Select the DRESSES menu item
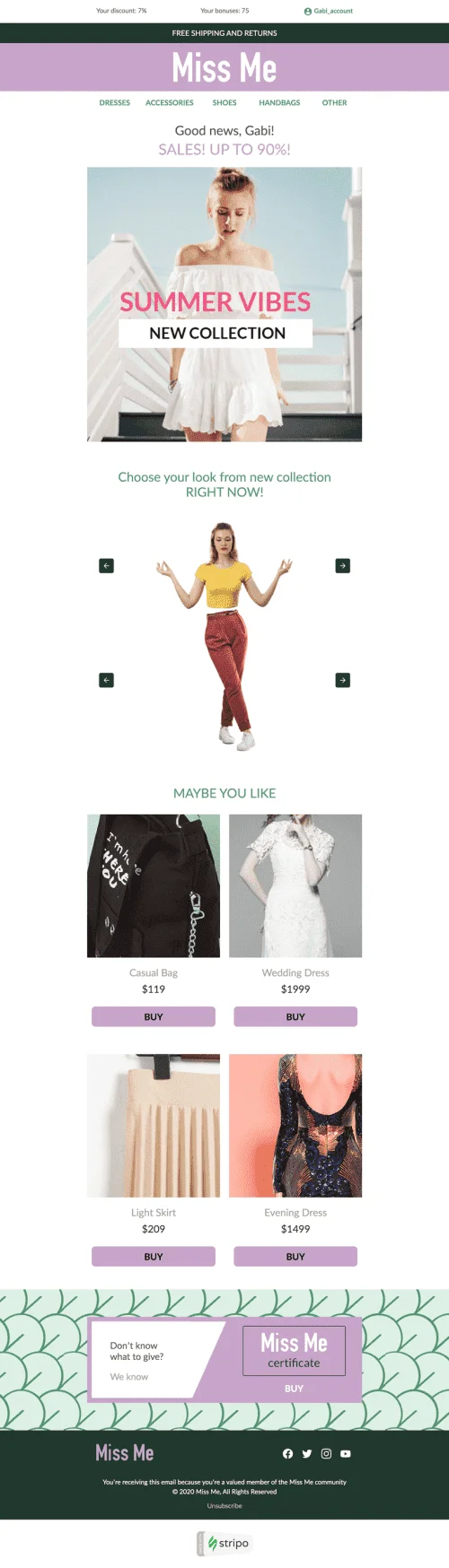Viewport: 449px width, 1568px height. [x=115, y=102]
